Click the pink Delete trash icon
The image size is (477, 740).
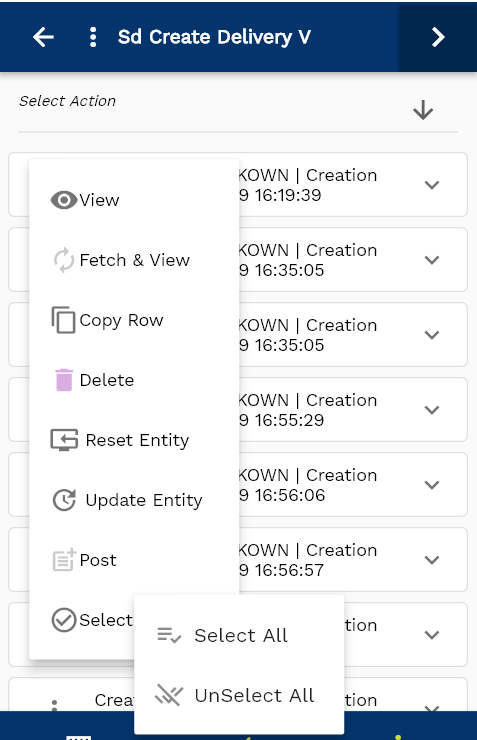tap(64, 380)
